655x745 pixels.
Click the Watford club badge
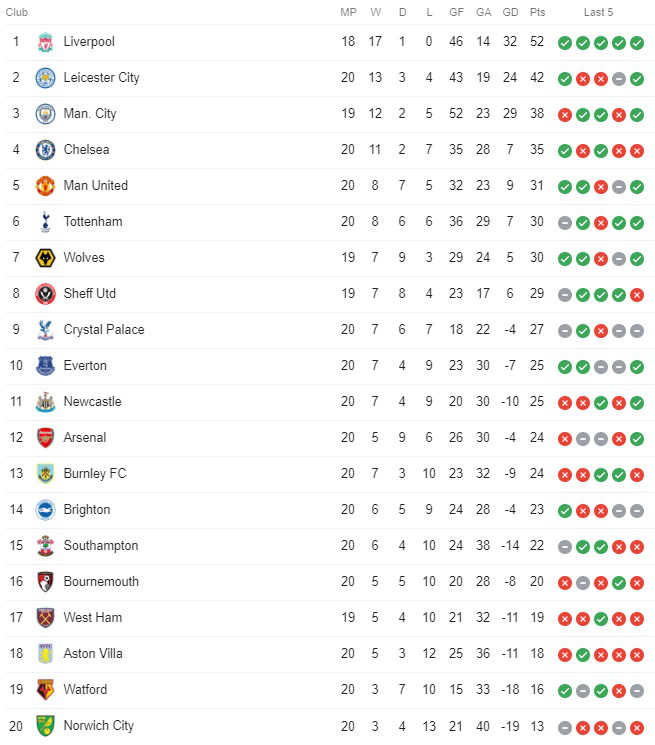pos(46,690)
